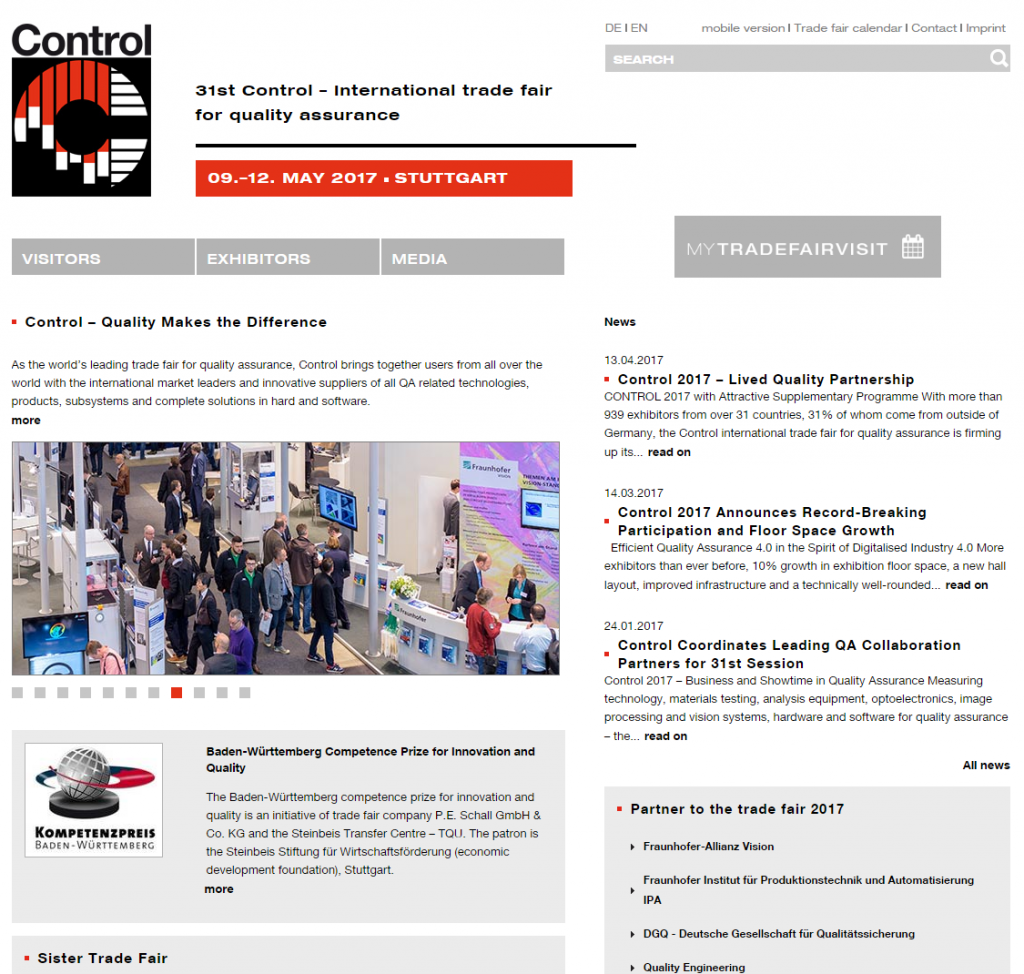
Task: Select the first slideshow dot
Action: [18, 692]
